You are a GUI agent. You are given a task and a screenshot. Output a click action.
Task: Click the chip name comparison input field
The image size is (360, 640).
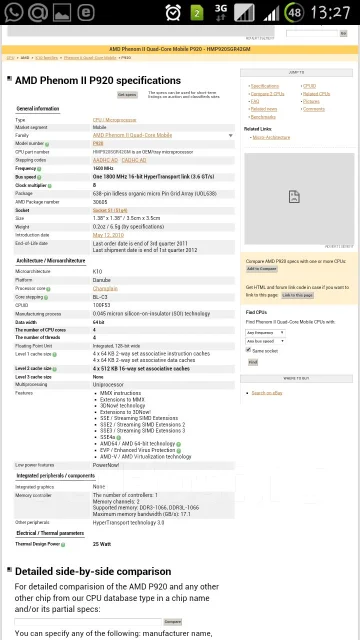click(x=88, y=622)
